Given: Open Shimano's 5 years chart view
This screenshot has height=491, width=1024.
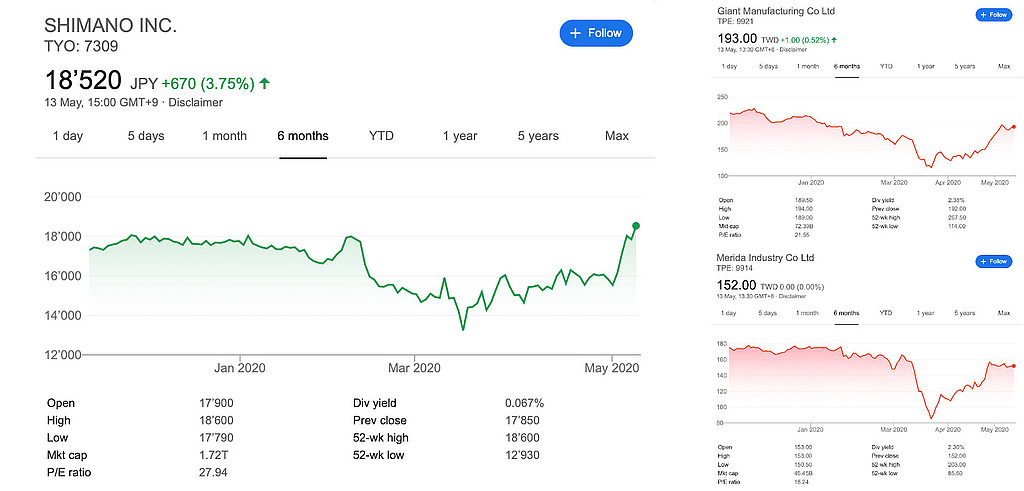Looking at the screenshot, I should [539, 136].
